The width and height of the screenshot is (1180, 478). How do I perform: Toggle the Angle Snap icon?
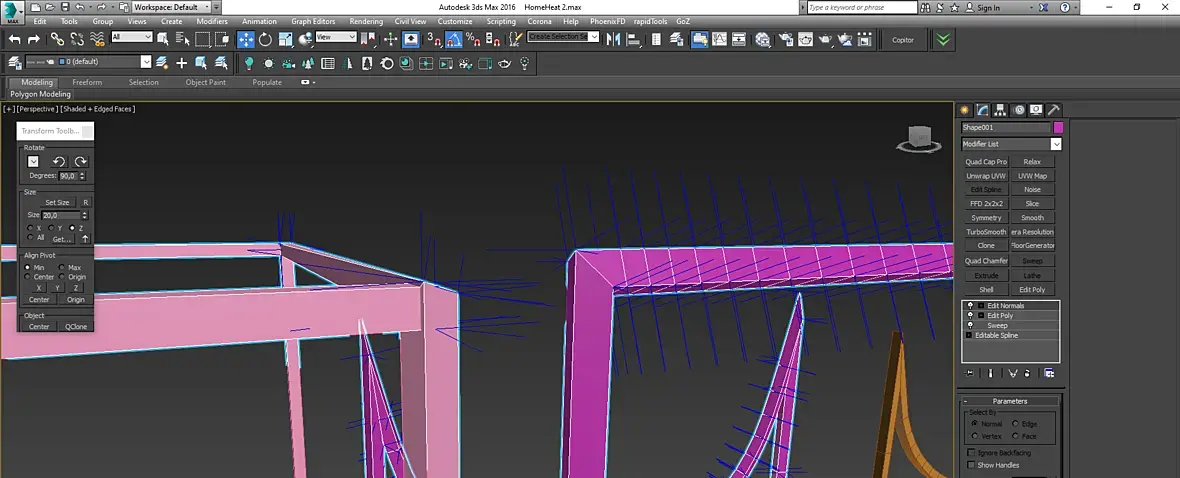click(x=455, y=40)
